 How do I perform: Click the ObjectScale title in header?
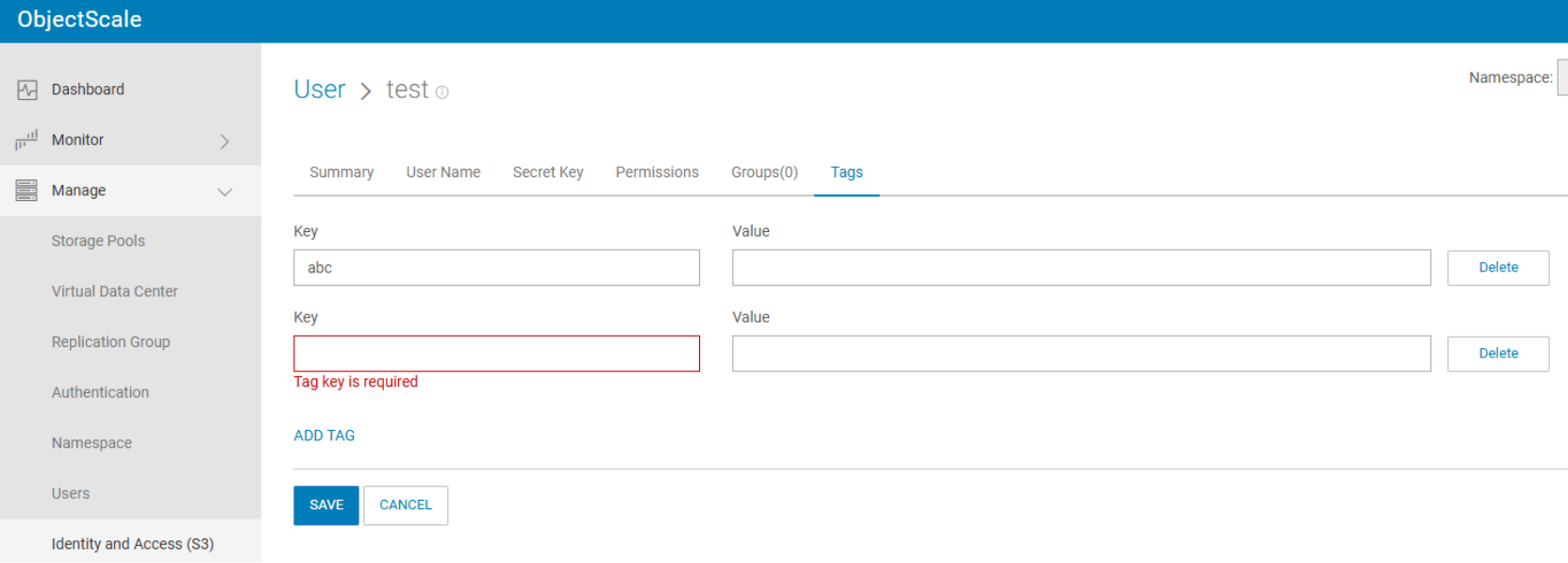pos(79,20)
